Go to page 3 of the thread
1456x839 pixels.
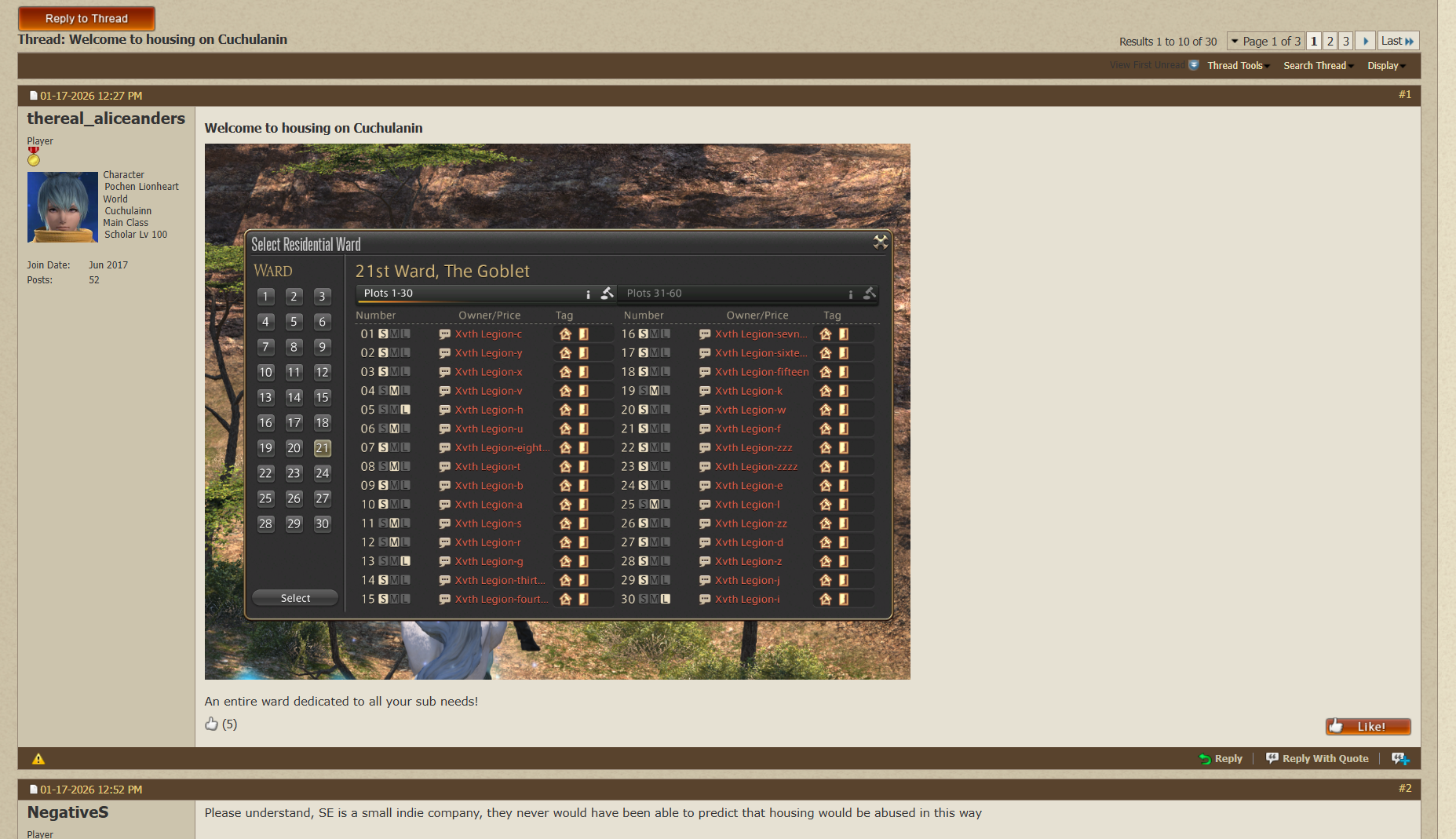(1345, 41)
